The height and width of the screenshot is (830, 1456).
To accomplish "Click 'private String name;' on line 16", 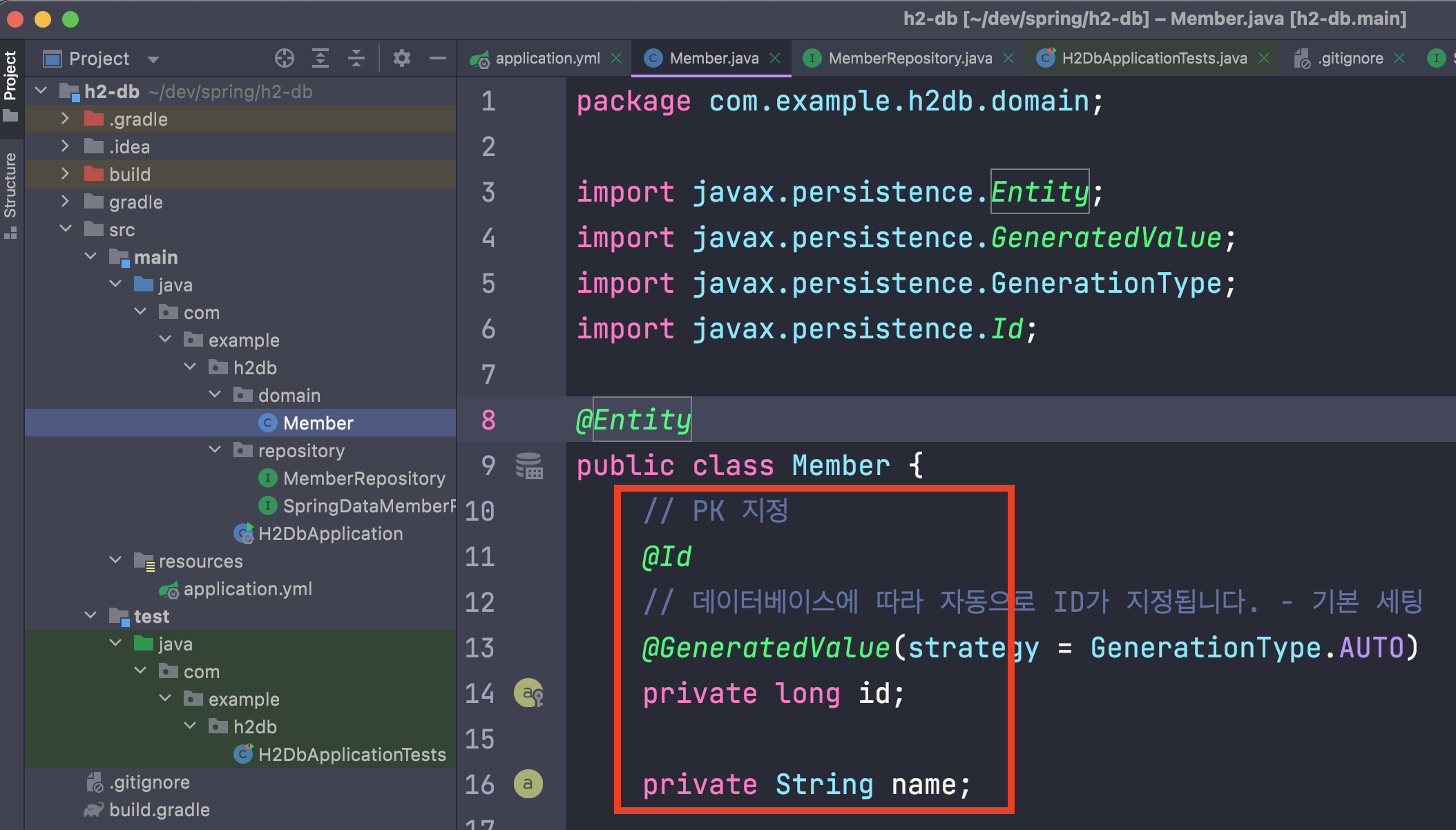I will coord(807,784).
